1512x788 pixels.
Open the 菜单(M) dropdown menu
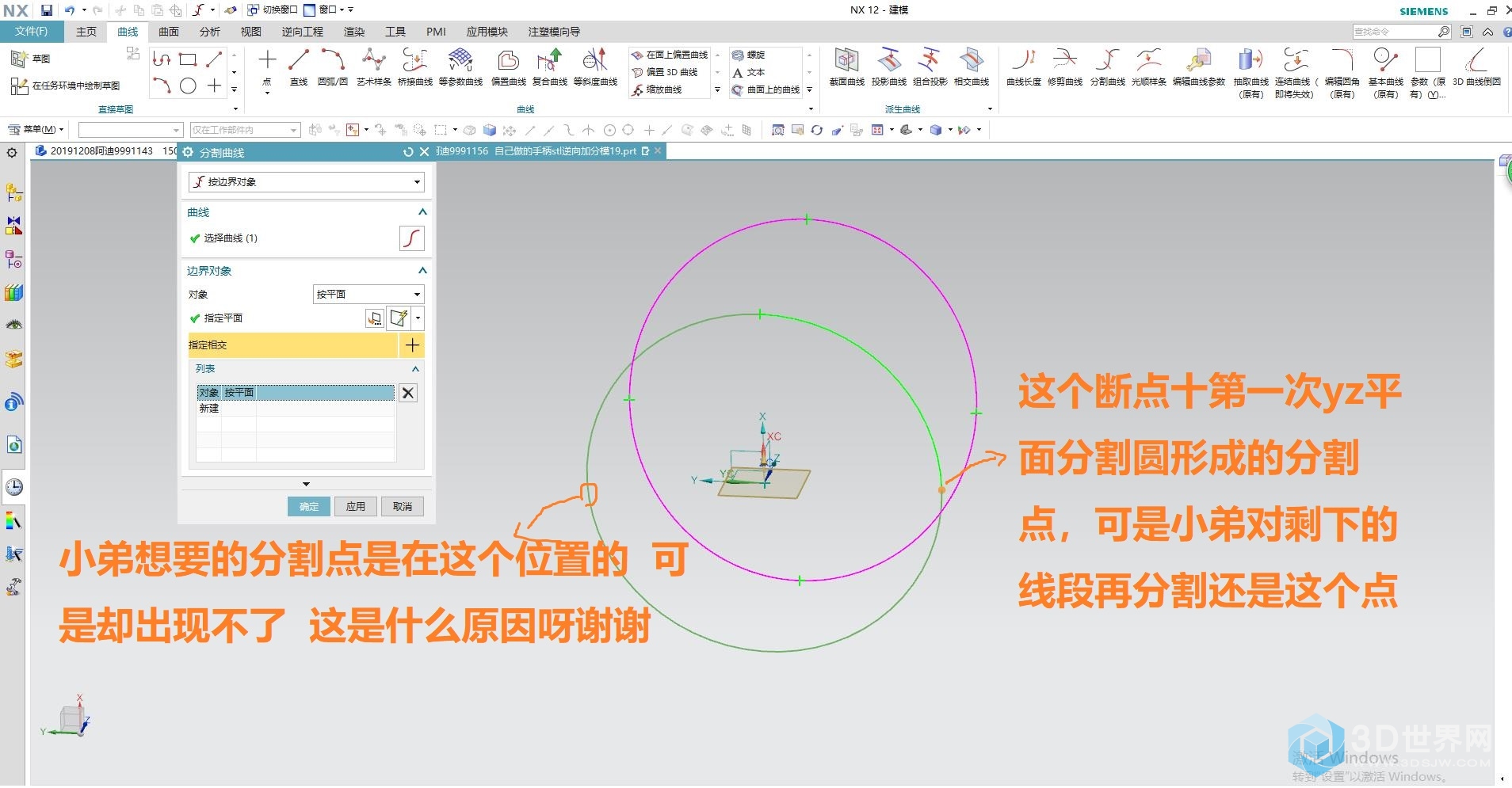click(x=36, y=129)
